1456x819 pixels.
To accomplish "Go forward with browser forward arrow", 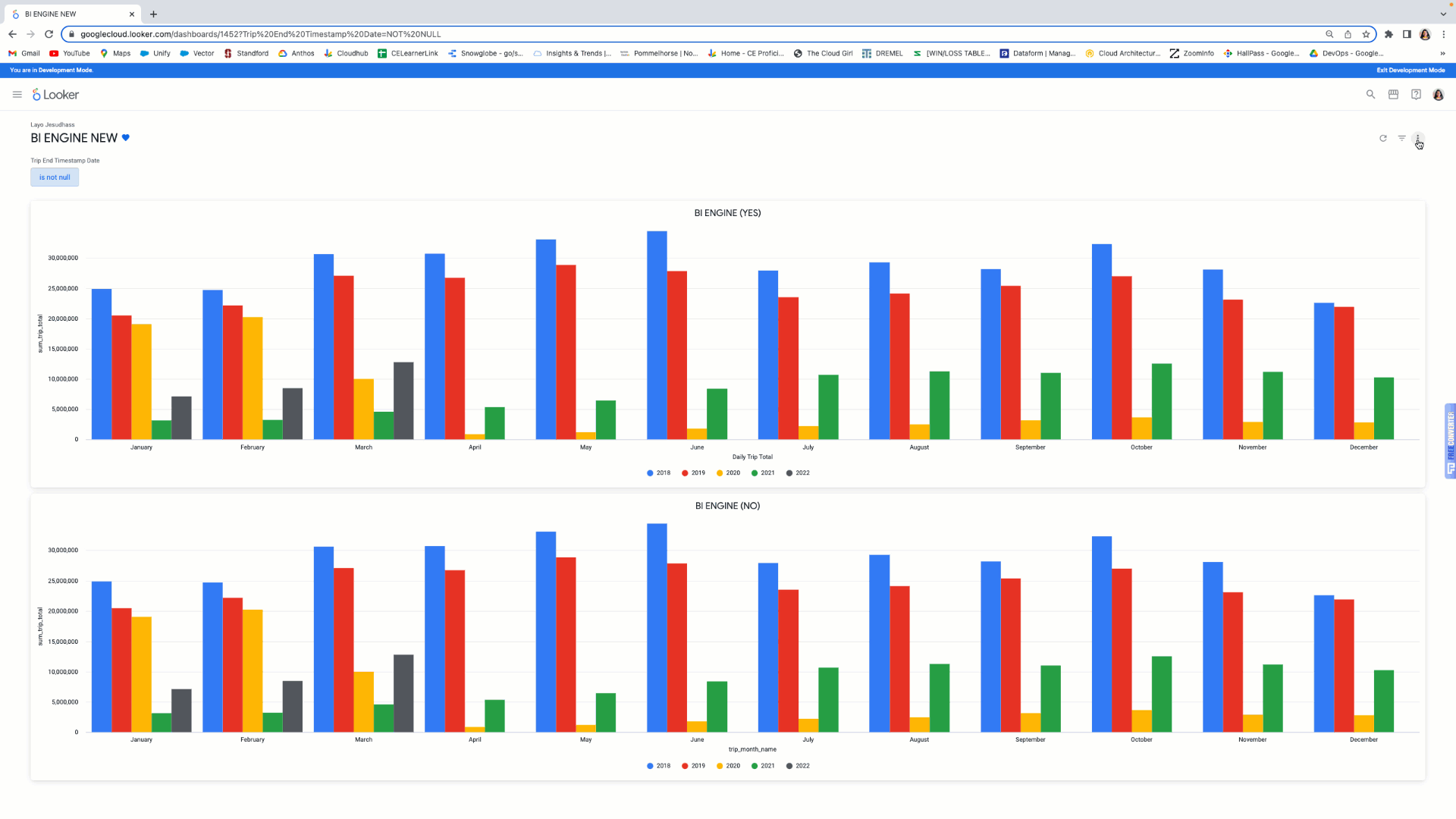I will click(30, 34).
